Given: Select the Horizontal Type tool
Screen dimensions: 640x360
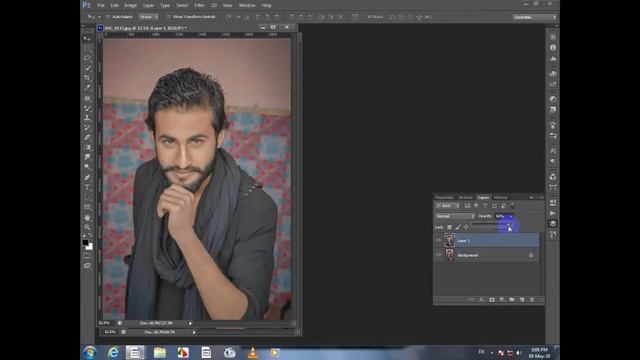Looking at the screenshot, I should pos(87,187).
